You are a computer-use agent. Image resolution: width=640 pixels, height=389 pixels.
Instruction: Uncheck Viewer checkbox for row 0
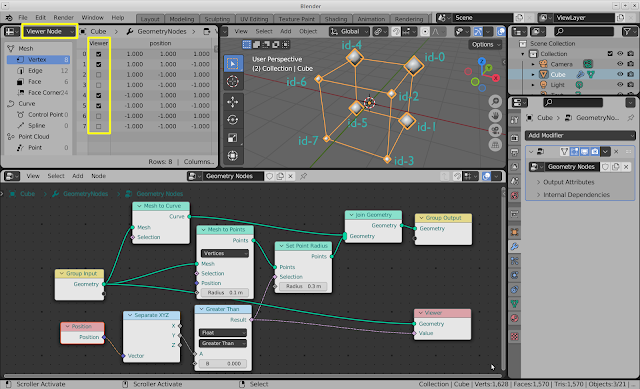tap(98, 54)
